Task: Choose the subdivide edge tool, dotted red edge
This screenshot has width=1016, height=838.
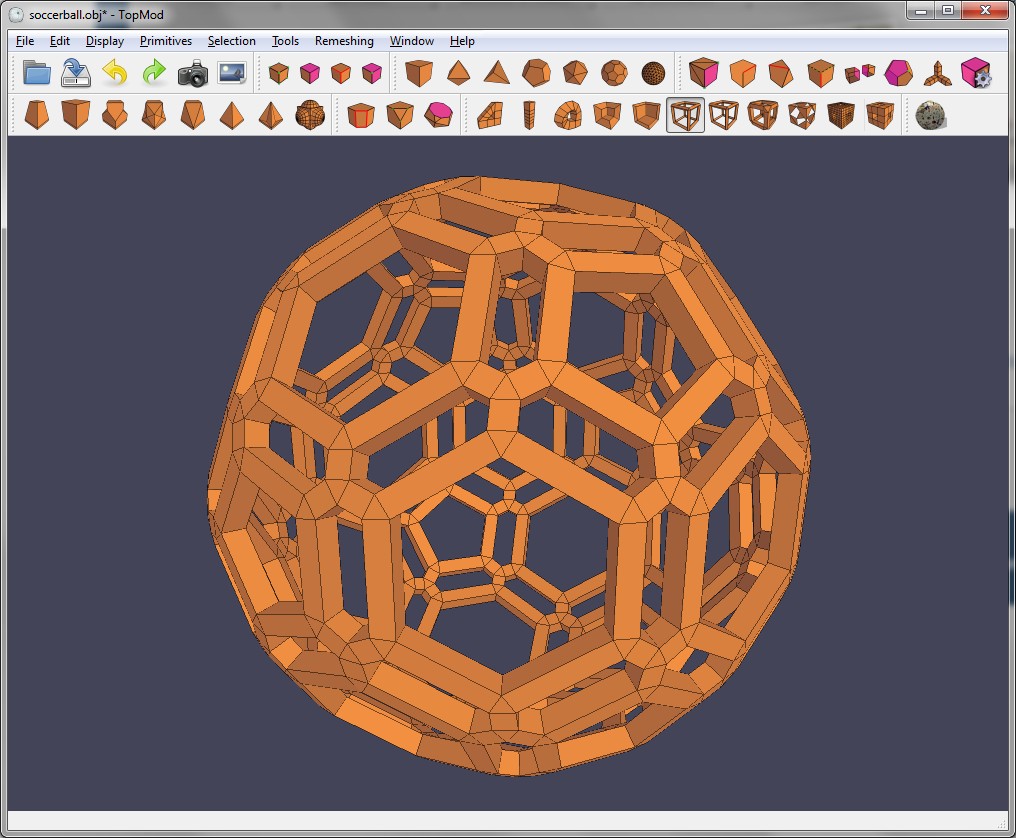Action: [x=820, y=73]
